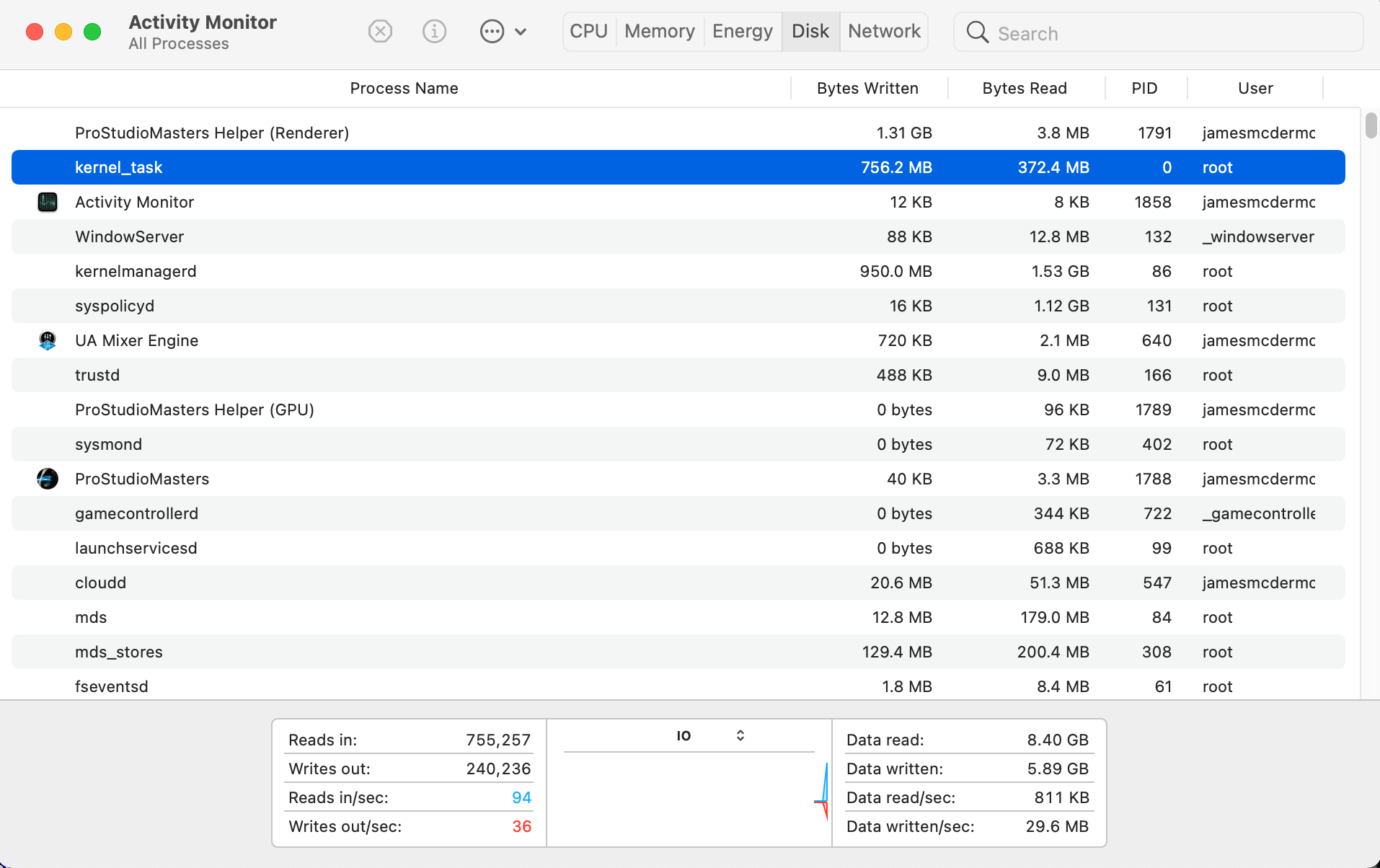Click syspolicyd Bytes Read 1.12 GB
1380x868 pixels.
(x=1061, y=306)
